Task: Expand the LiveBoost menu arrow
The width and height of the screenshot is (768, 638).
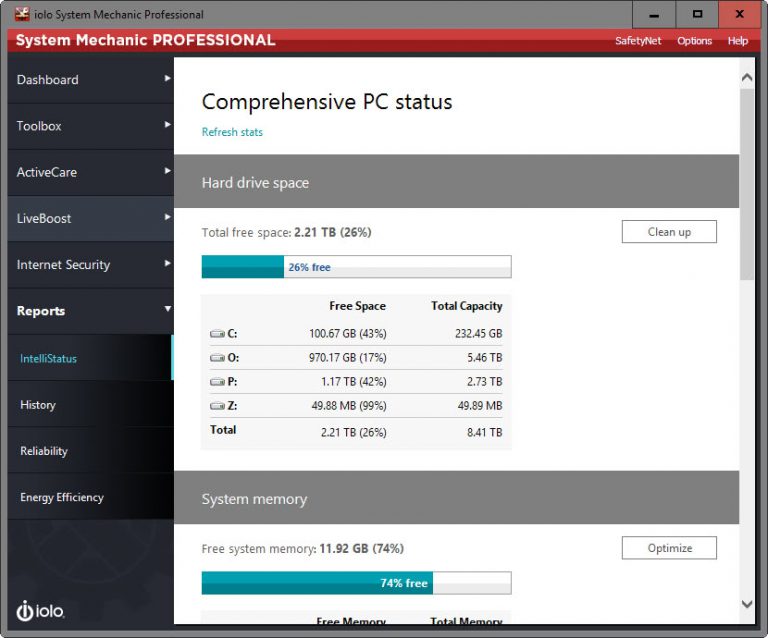Action: (168, 217)
